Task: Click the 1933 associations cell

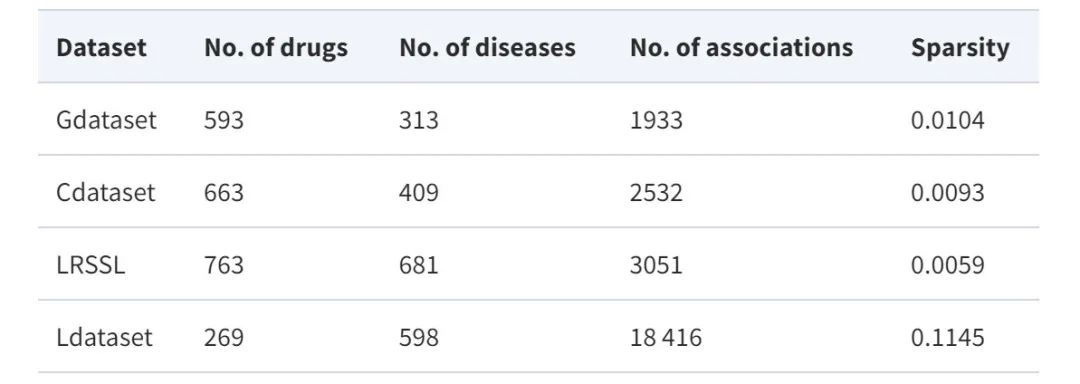Action: [656, 120]
